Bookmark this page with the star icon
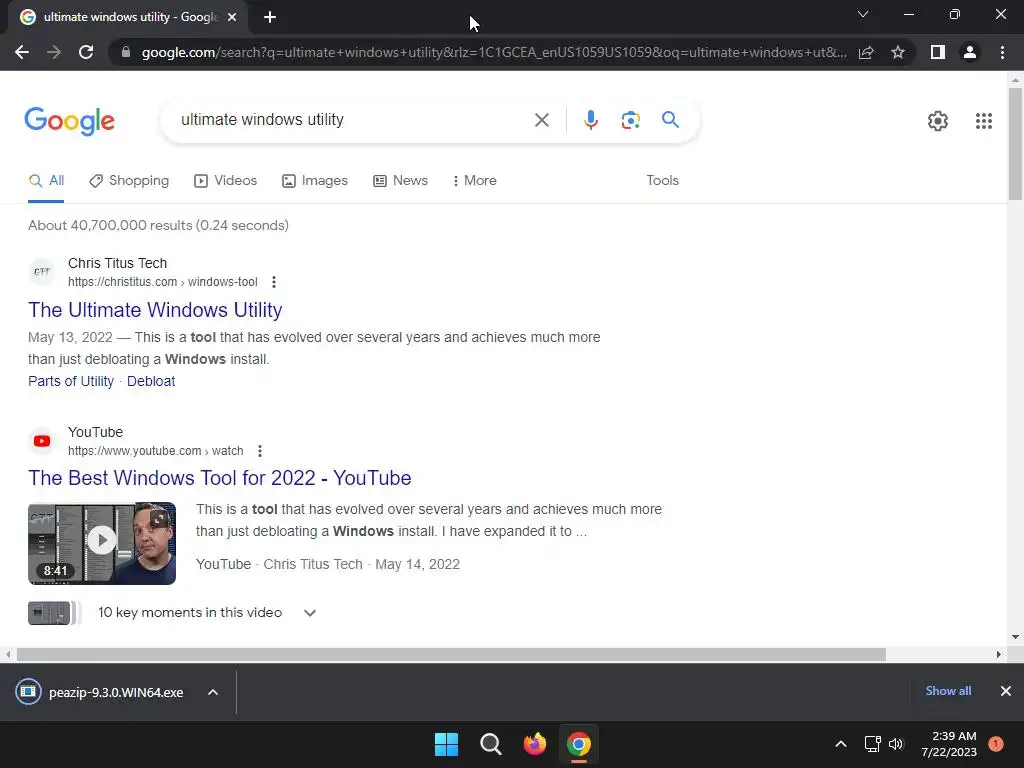Screen dimensions: 1024x768 click(898, 52)
